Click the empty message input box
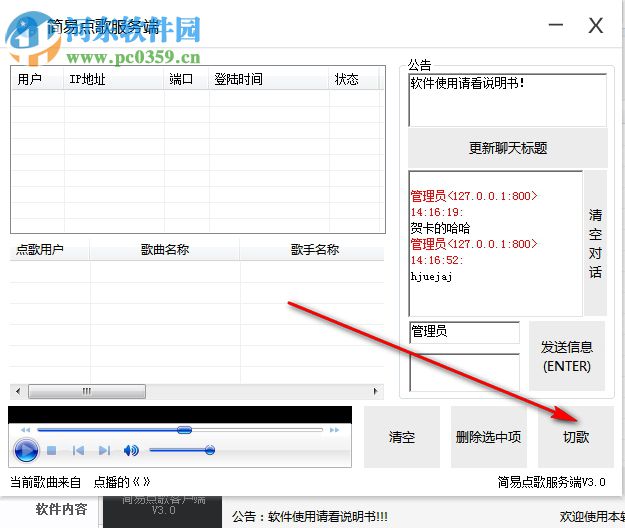 [464, 372]
